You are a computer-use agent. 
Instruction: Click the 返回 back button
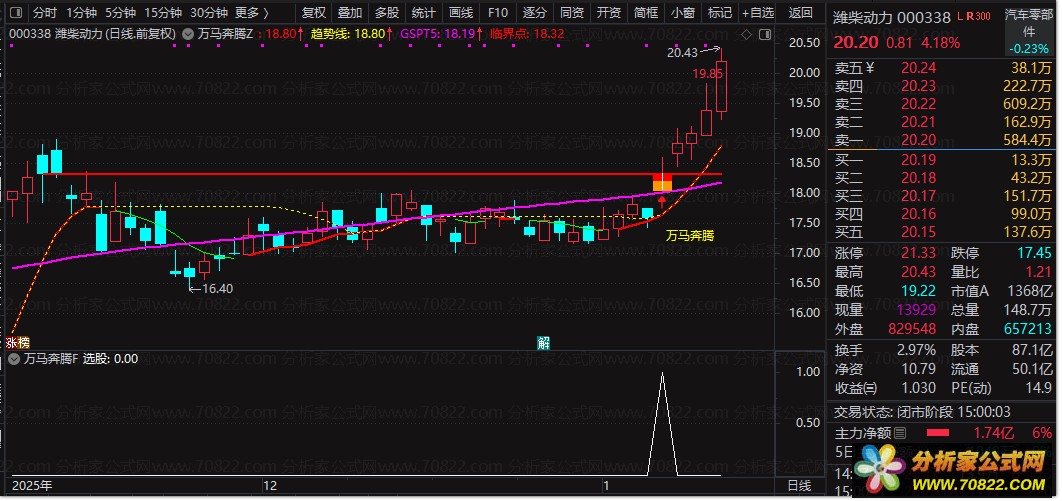(x=801, y=13)
